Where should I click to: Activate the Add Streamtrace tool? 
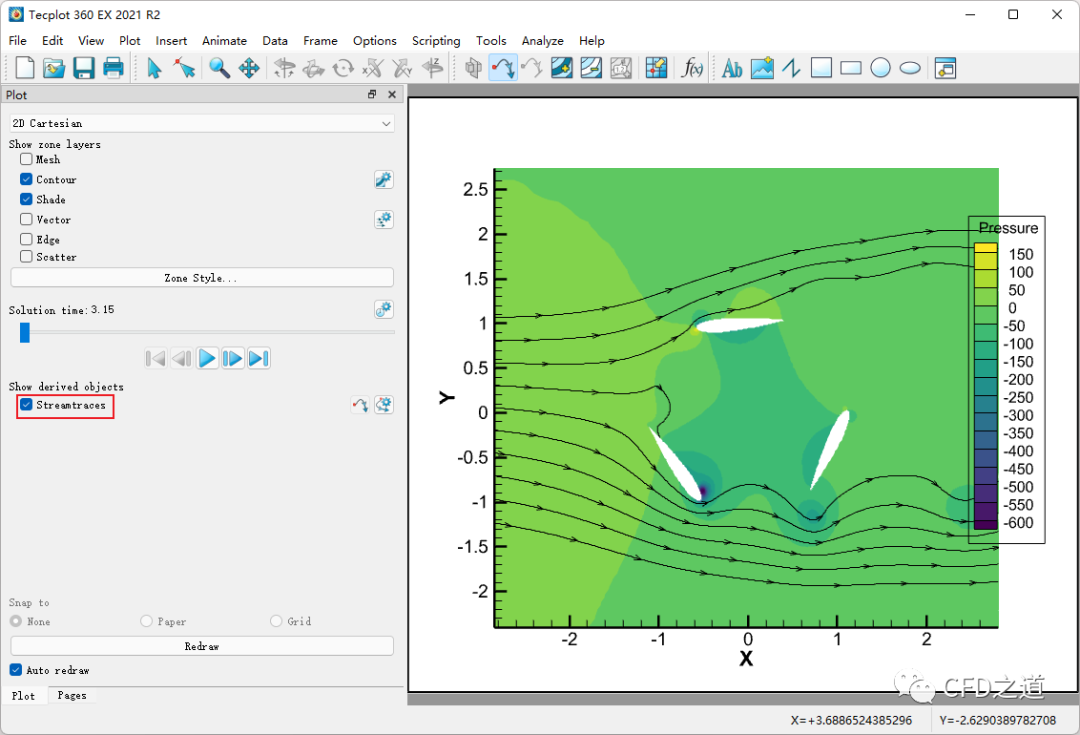point(503,68)
